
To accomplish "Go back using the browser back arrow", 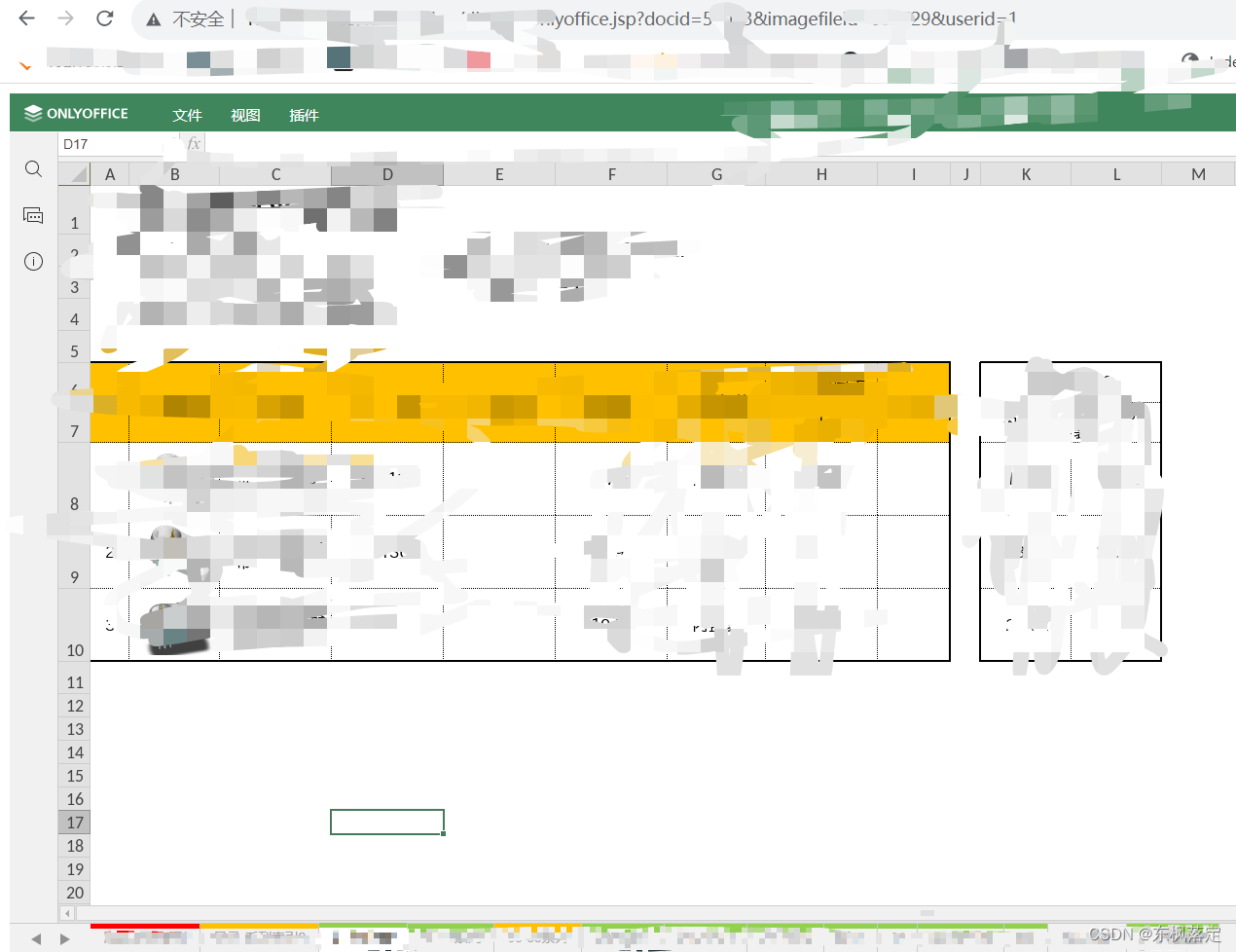I will click(25, 18).
